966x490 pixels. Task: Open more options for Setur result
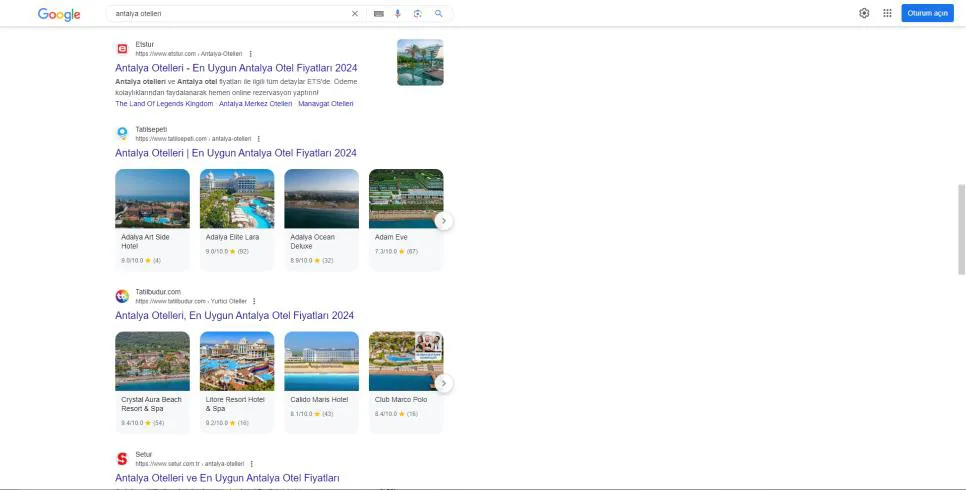click(x=251, y=463)
